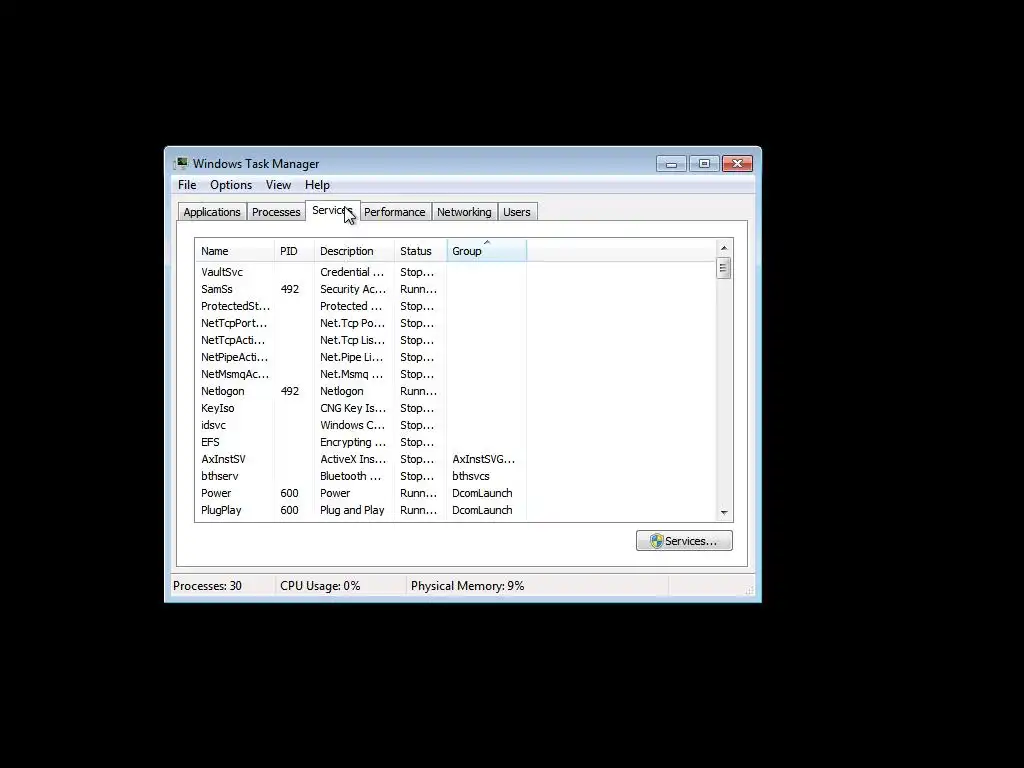Screen dimensions: 1024x768
Task: Sort by Description column header
Action: (355, 251)
